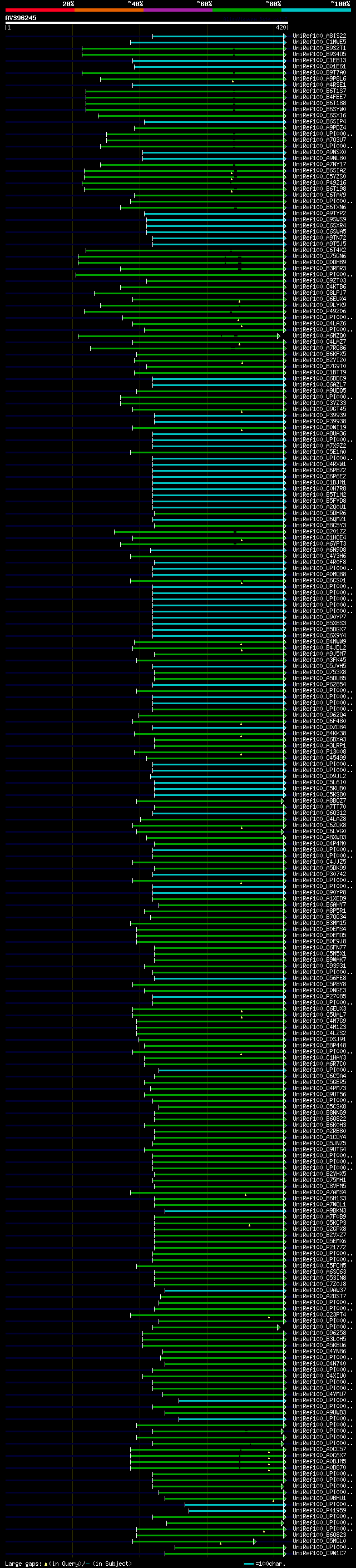Select hit label UniRef100_Q2012Z
The height and width of the screenshot is (1568, 356).
tap(319, 531)
